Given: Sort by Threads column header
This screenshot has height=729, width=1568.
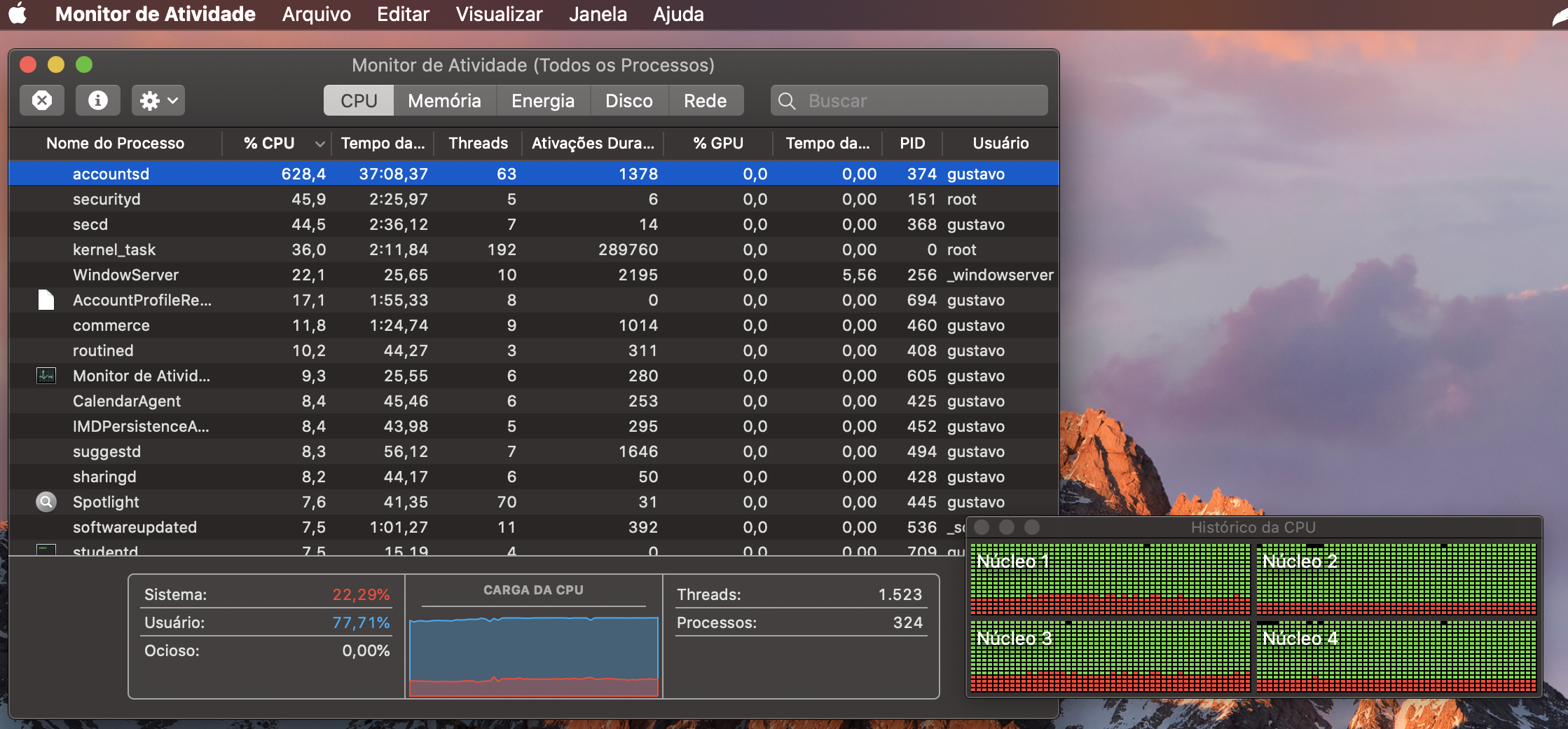Looking at the screenshot, I should point(478,143).
